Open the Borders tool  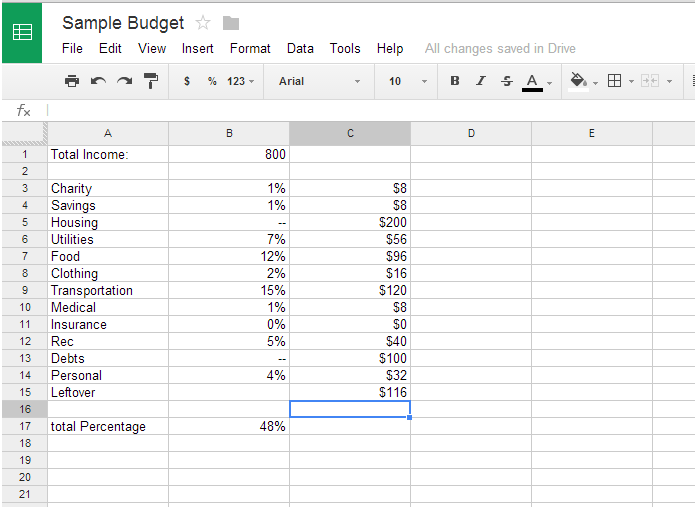614,81
